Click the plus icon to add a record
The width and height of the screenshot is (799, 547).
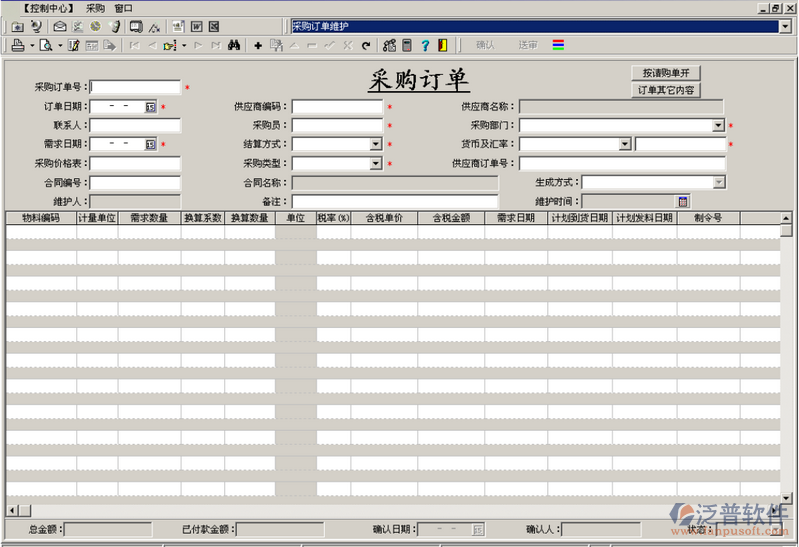[258, 45]
